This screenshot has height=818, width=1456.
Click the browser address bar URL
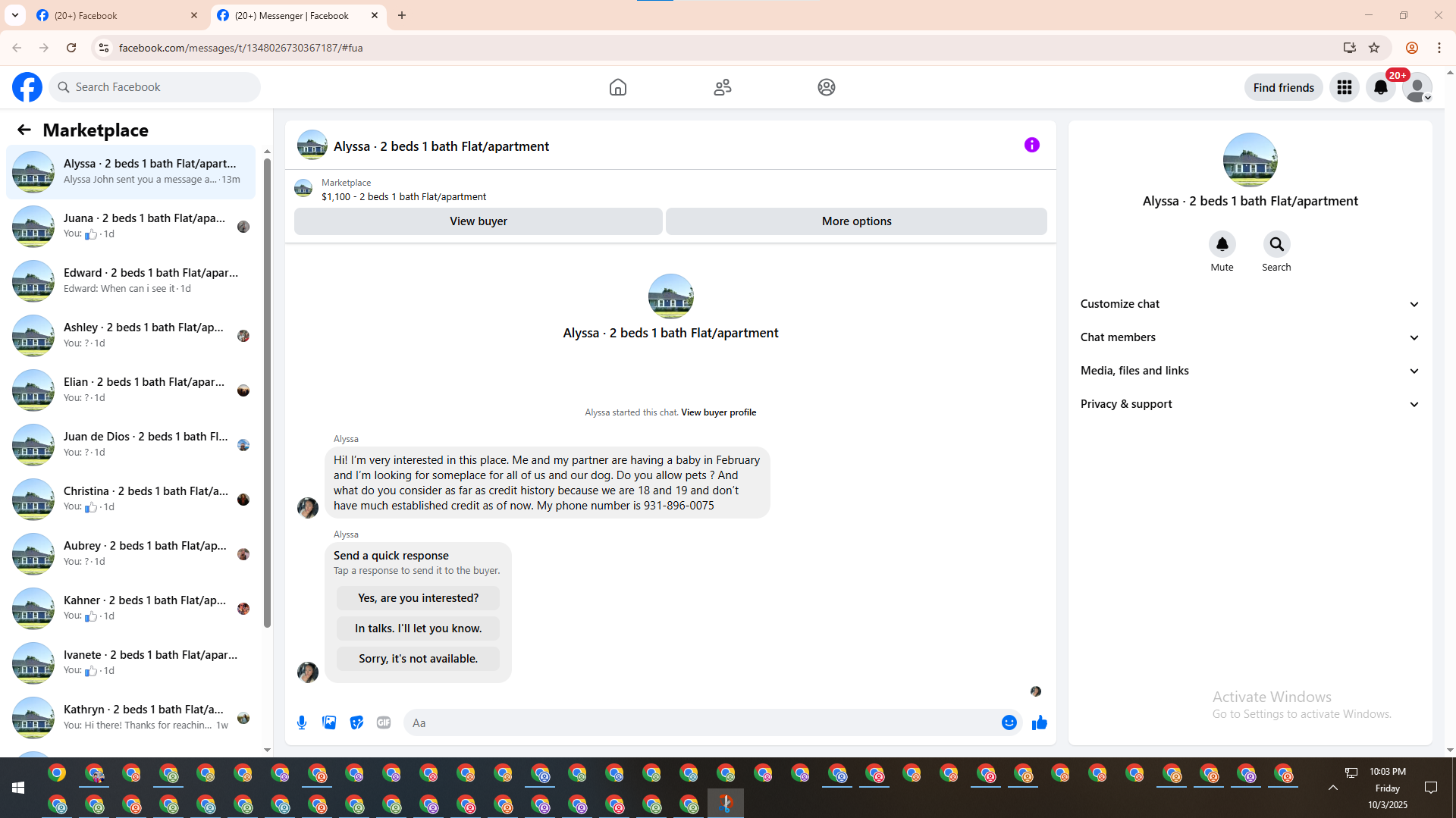(241, 48)
